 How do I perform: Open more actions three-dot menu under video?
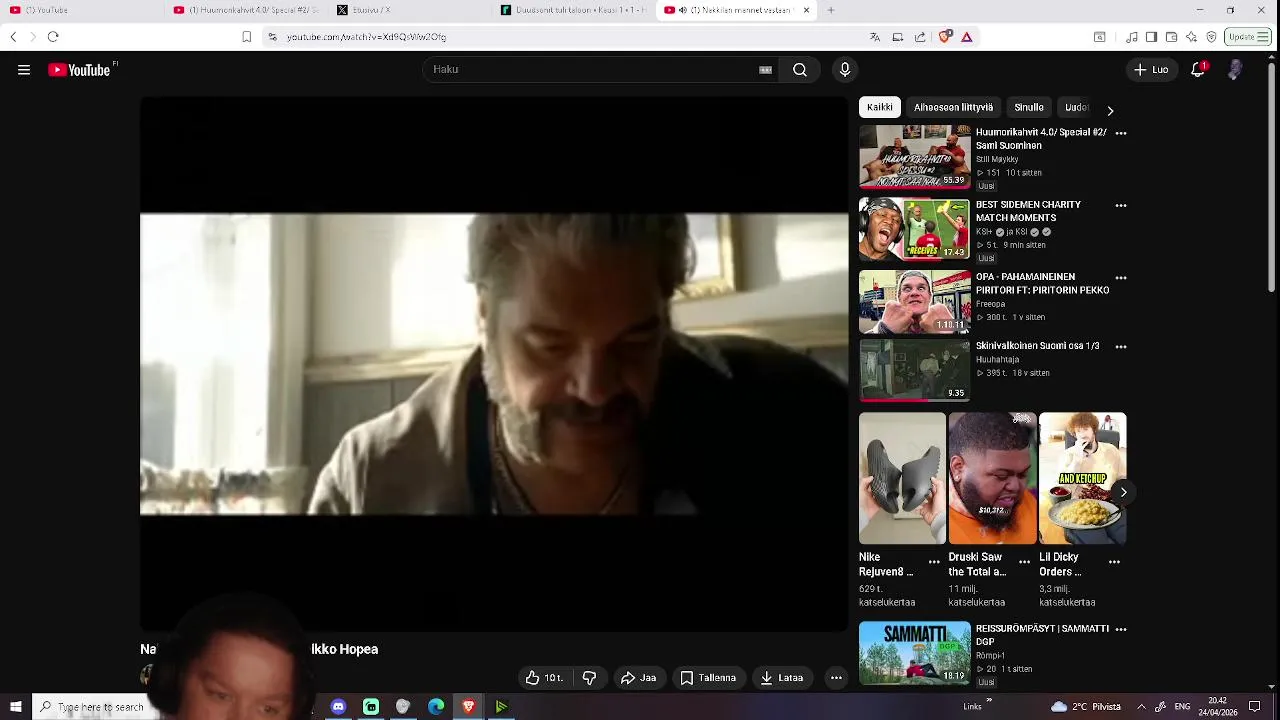836,678
